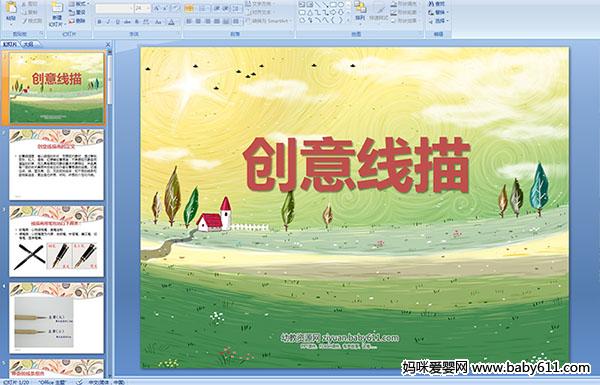The width and height of the screenshot is (600, 385).
Task: Switch to the 幻灯片 pane tab
Action: pyautogui.click(x=10, y=44)
